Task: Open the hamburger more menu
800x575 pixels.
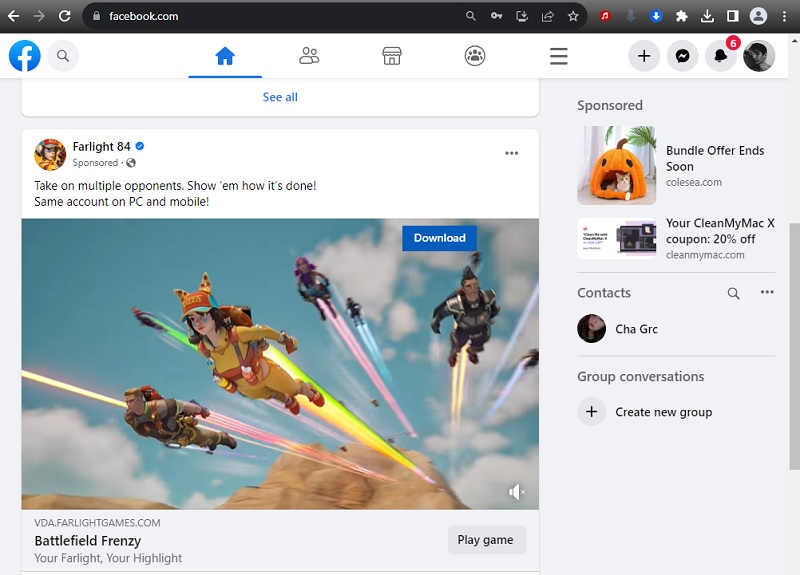Action: pyautogui.click(x=559, y=56)
